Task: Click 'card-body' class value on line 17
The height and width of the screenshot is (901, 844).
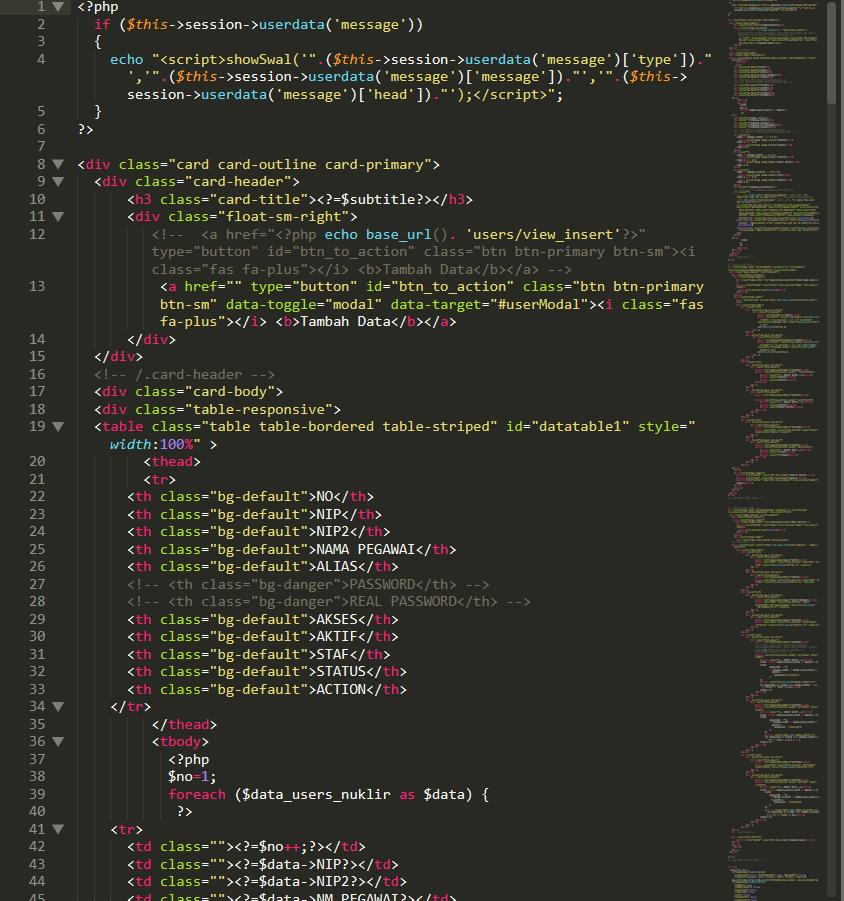Action: (x=230, y=392)
